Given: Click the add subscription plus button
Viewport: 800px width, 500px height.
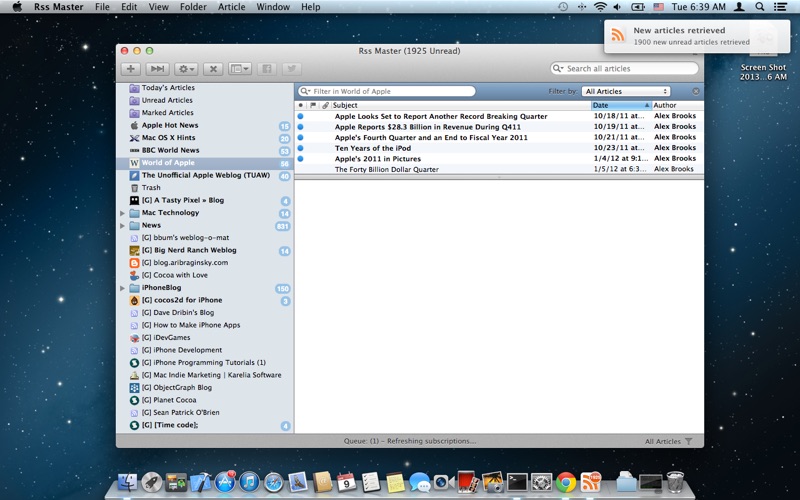Looking at the screenshot, I should tap(131, 68).
